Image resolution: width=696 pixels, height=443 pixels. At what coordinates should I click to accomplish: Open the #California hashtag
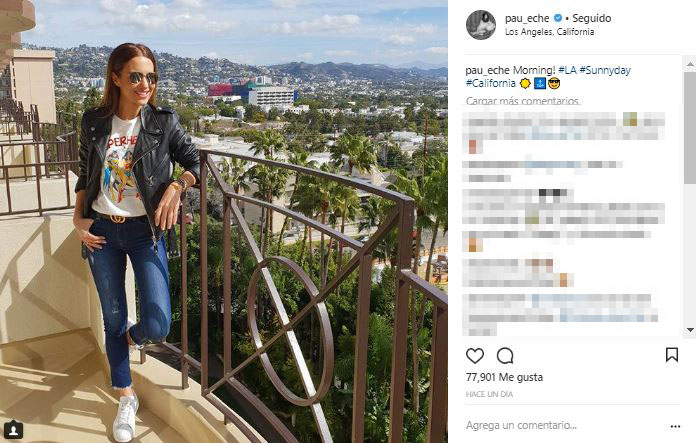click(490, 83)
